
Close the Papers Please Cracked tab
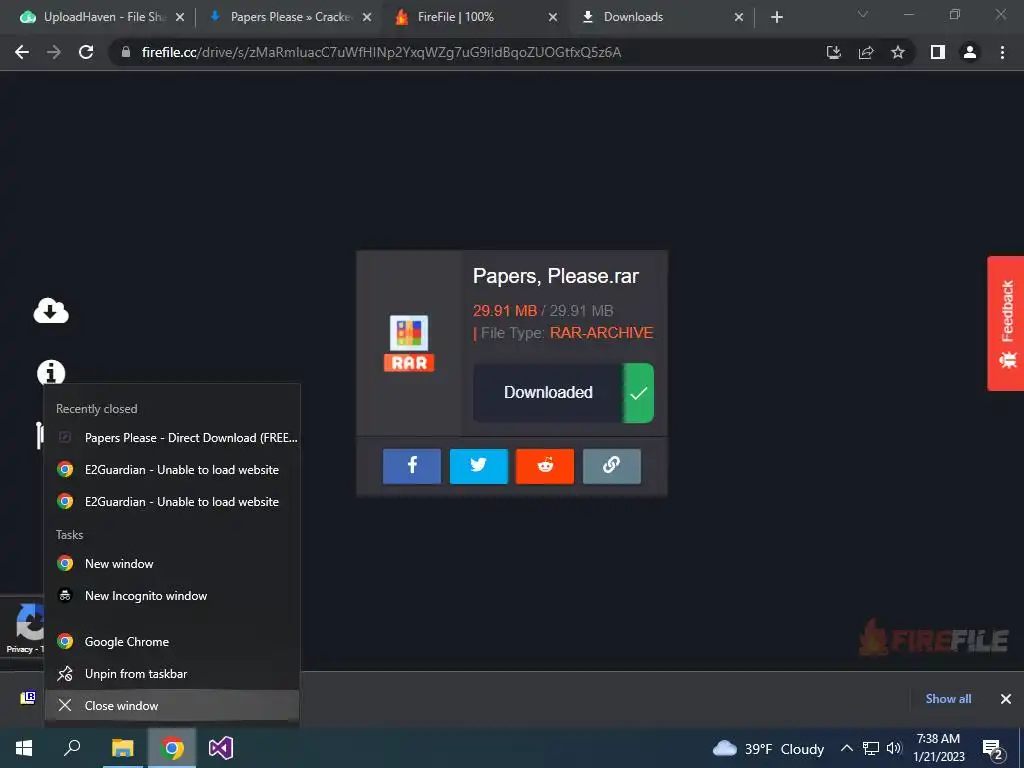pos(367,17)
